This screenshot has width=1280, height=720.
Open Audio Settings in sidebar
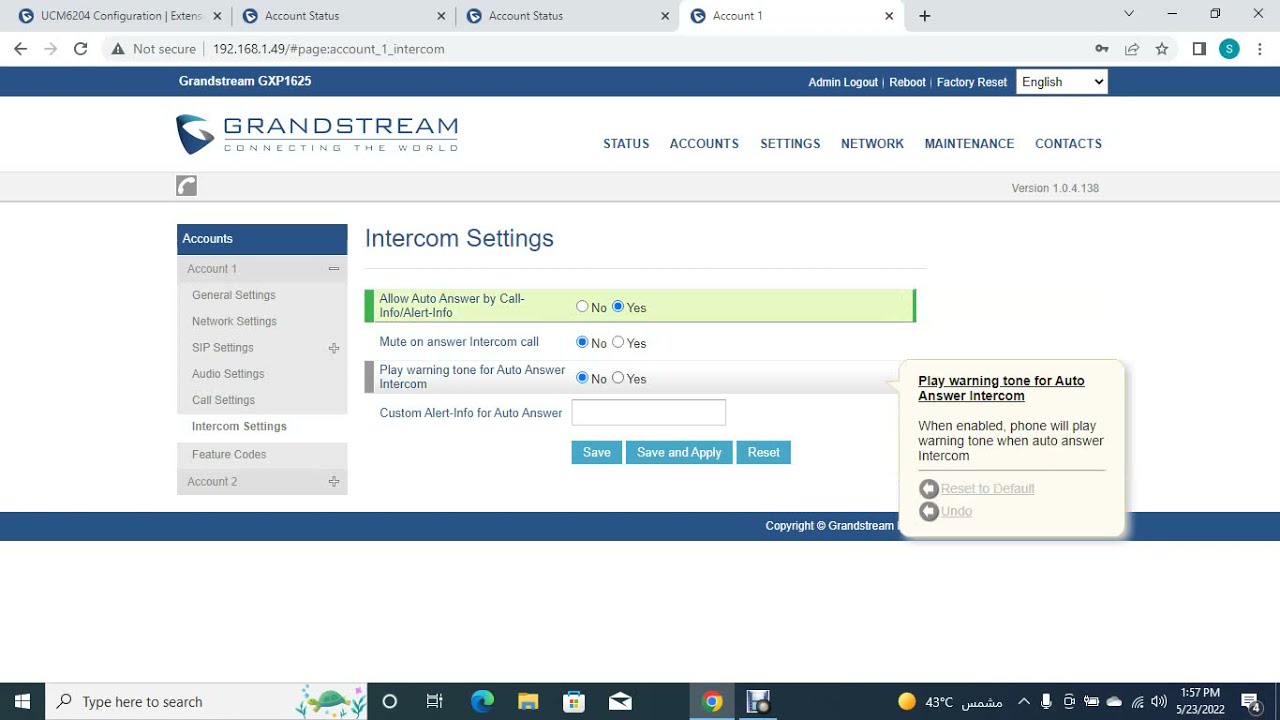coord(228,374)
